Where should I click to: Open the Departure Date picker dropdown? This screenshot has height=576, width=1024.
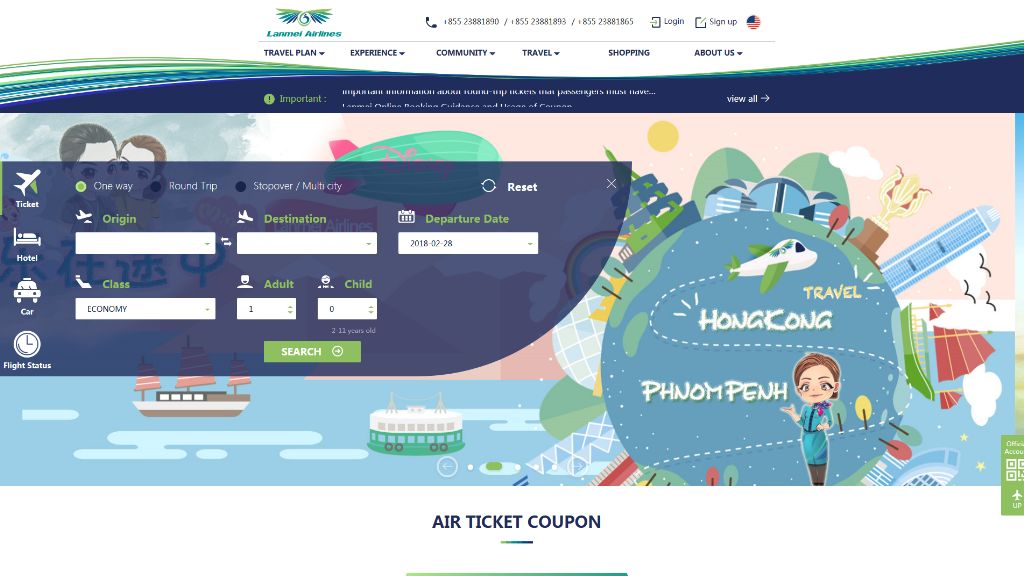(x=468, y=243)
